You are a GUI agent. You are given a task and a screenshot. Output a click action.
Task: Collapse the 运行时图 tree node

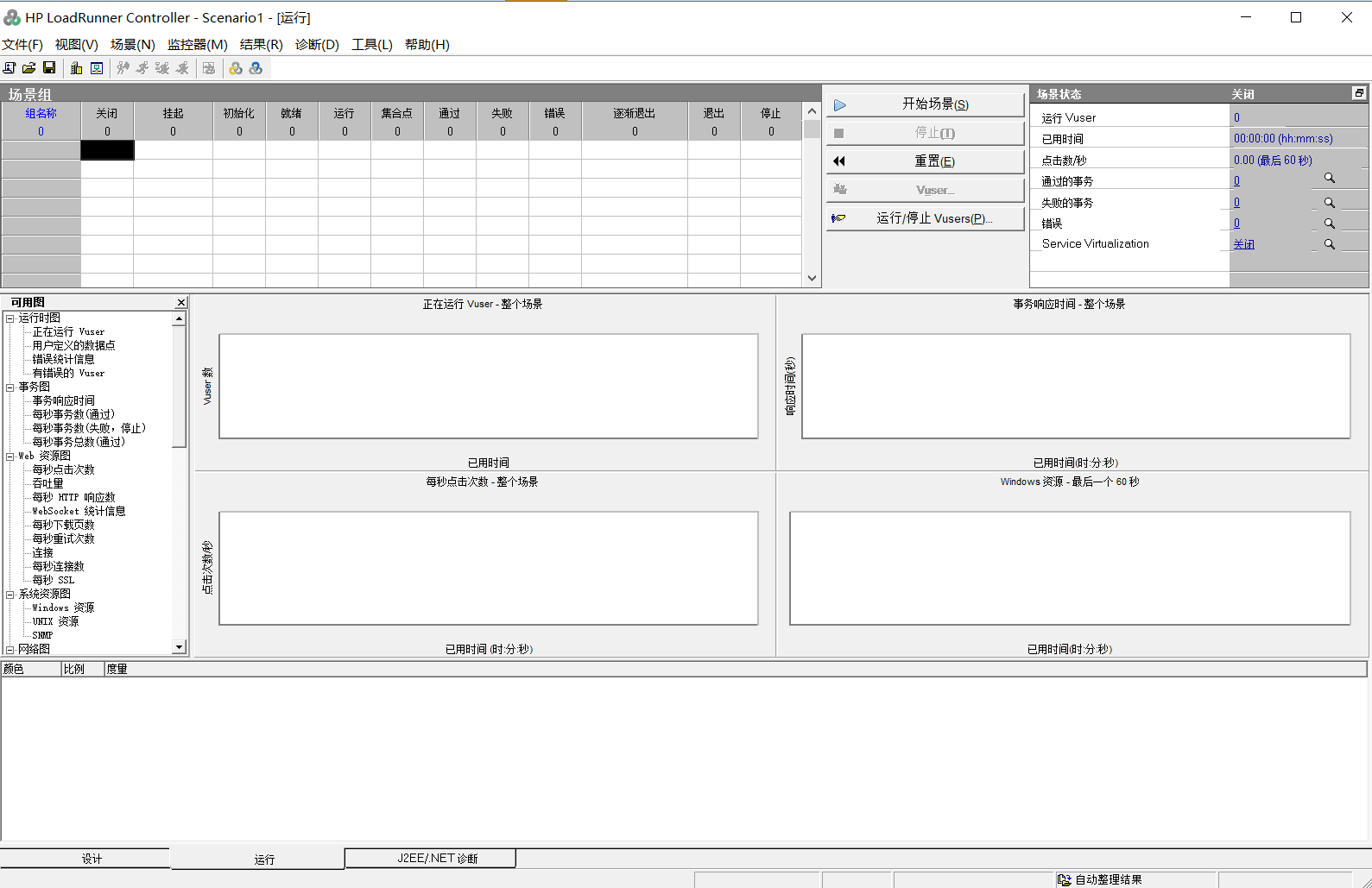click(10, 318)
